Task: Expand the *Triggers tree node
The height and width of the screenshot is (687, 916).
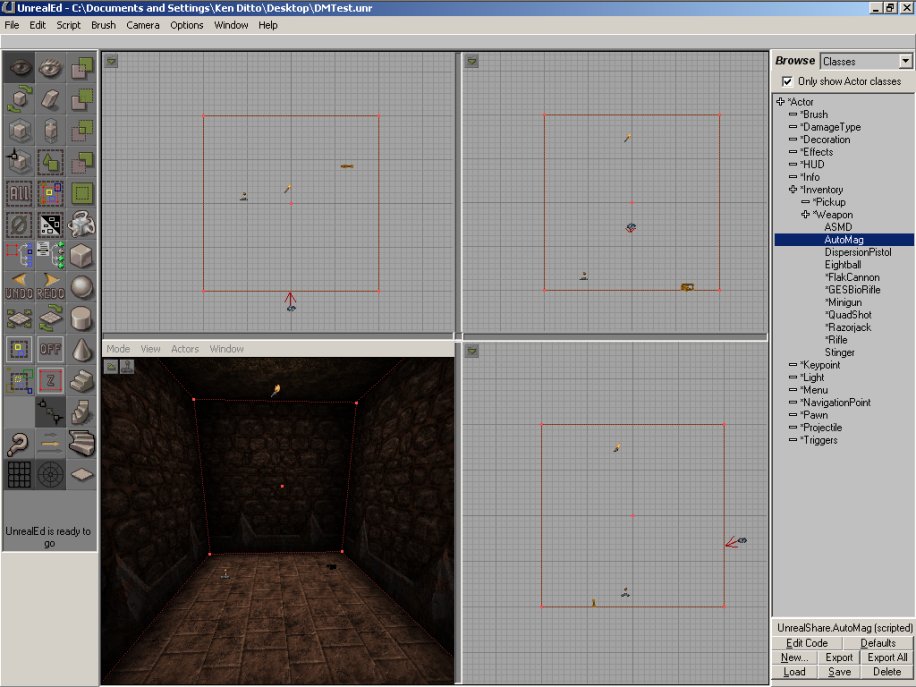Action: tap(793, 440)
